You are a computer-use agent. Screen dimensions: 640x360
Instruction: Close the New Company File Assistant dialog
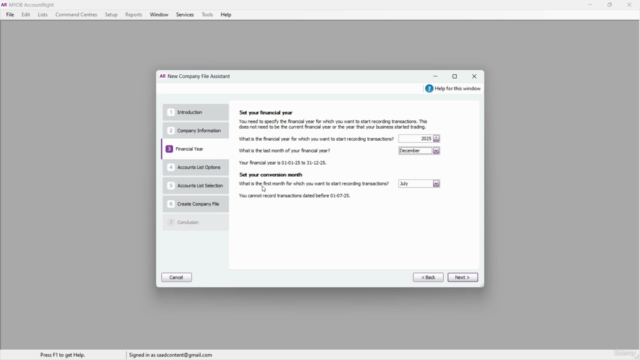(x=474, y=76)
